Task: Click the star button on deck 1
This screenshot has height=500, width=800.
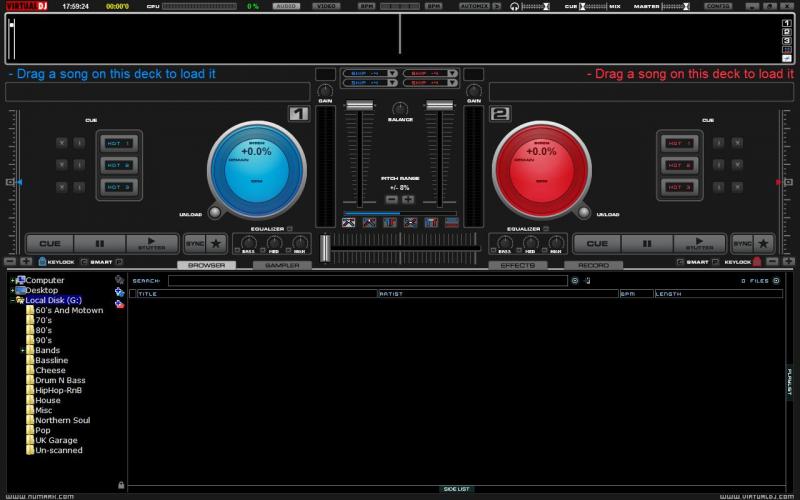Action: pyautogui.click(x=216, y=244)
